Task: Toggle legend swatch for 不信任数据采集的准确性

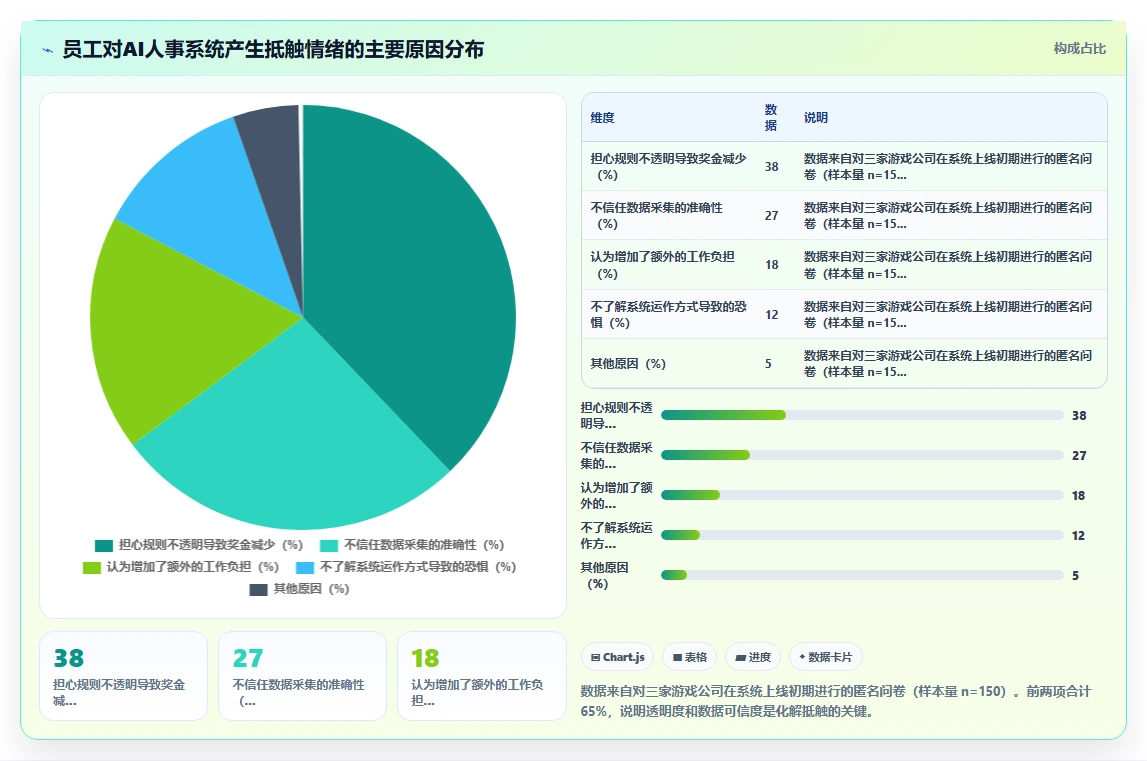Action: (x=329, y=545)
